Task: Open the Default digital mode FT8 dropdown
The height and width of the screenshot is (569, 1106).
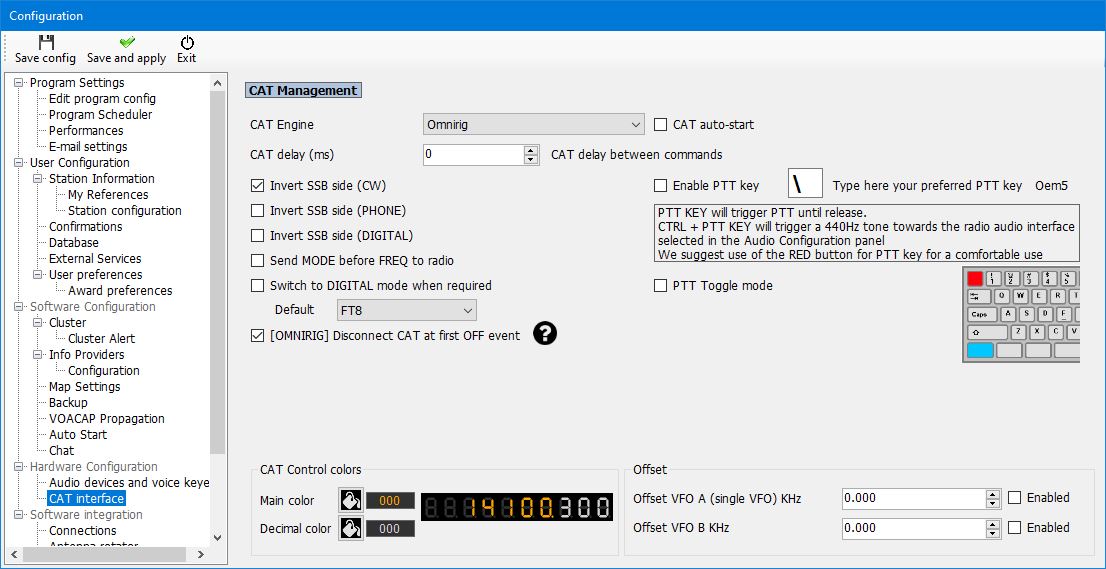Action: click(406, 310)
